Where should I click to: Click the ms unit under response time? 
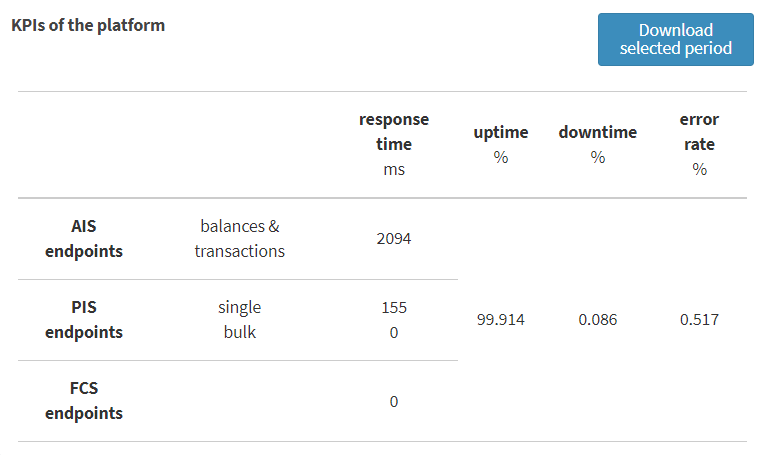pyautogui.click(x=394, y=170)
